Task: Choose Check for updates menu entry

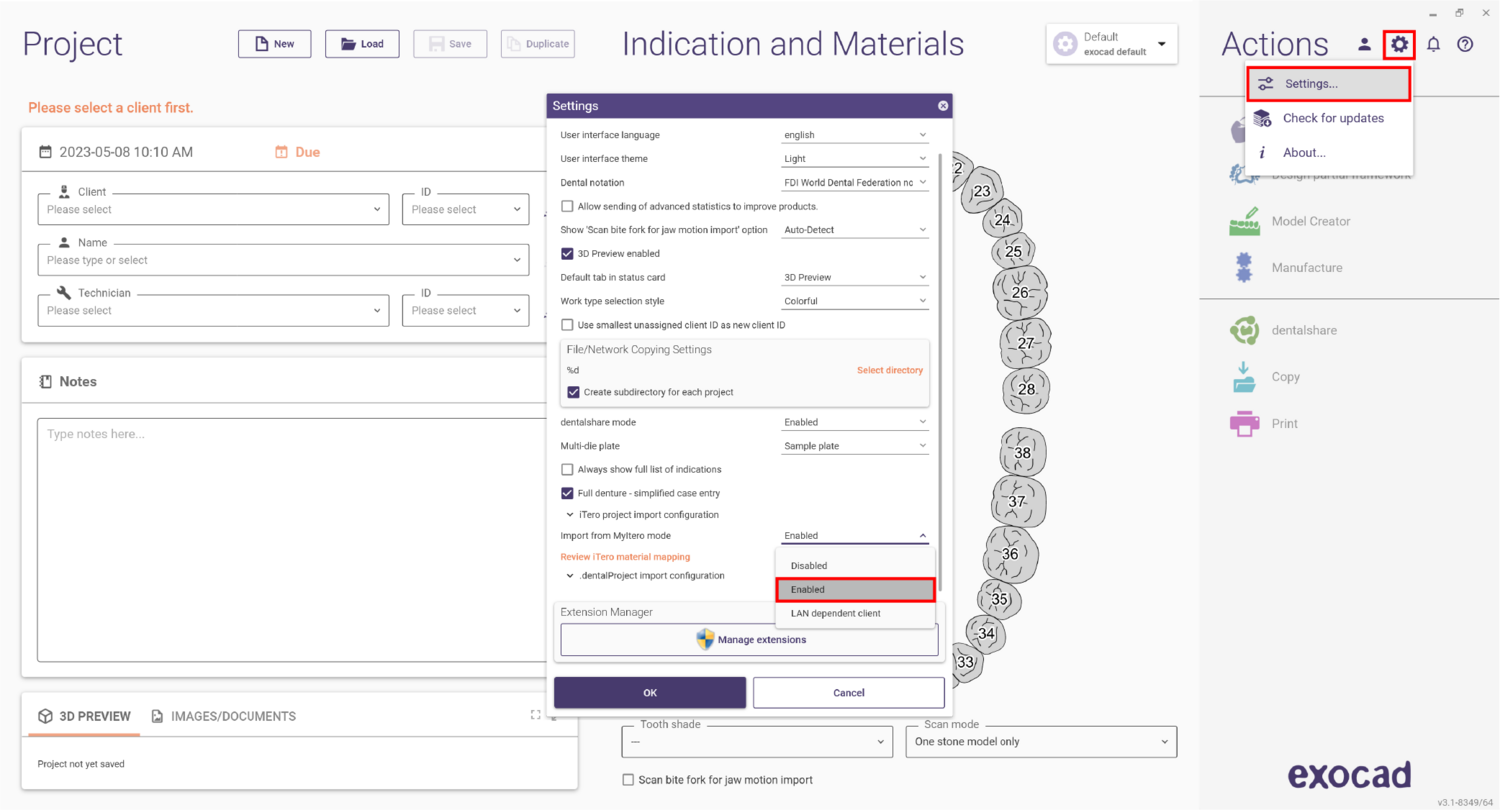Action: tap(1329, 118)
